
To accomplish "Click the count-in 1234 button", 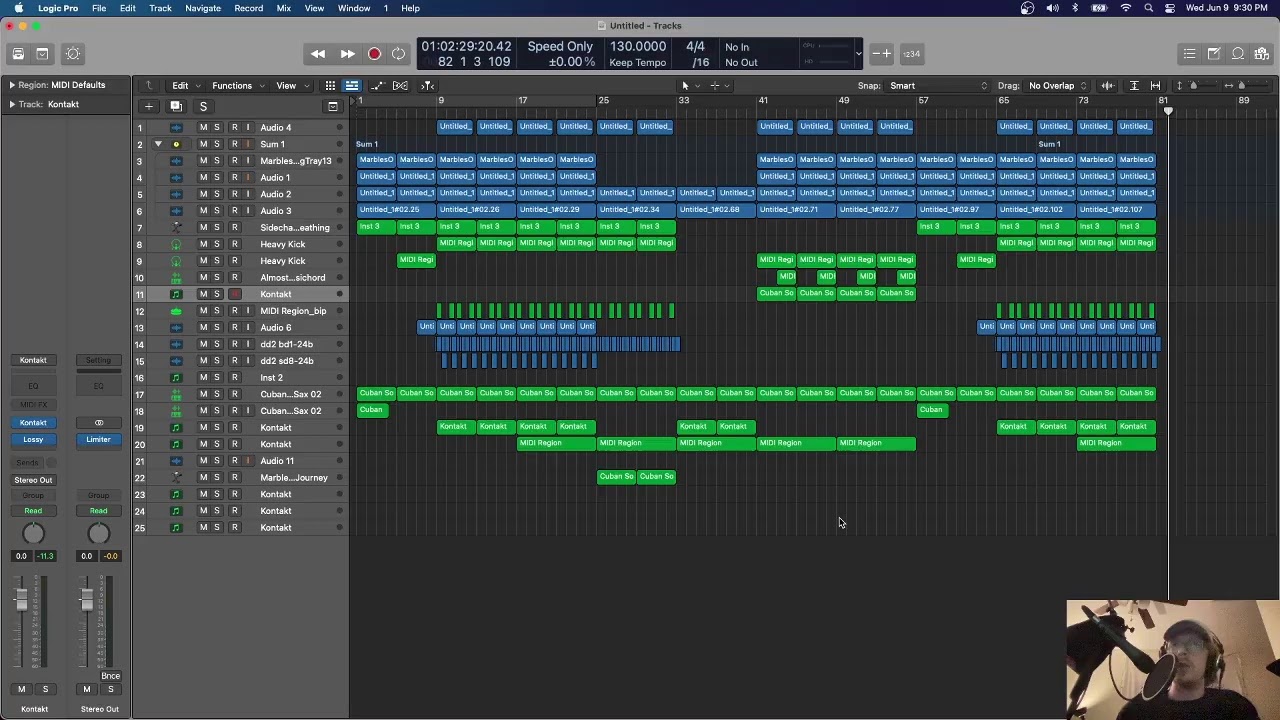I will click(x=911, y=54).
